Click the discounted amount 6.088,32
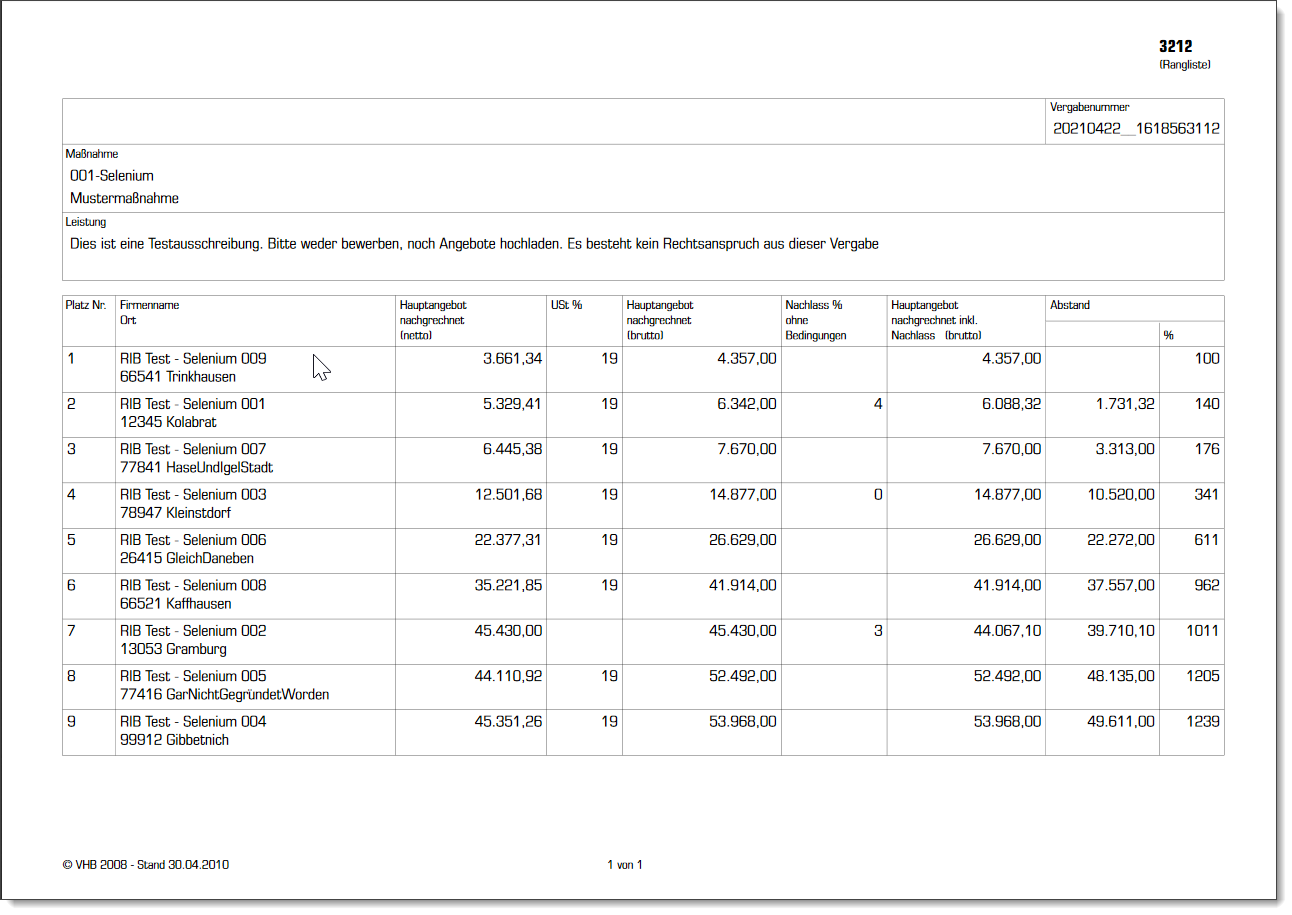The width and height of the screenshot is (1292, 915). (1011, 404)
